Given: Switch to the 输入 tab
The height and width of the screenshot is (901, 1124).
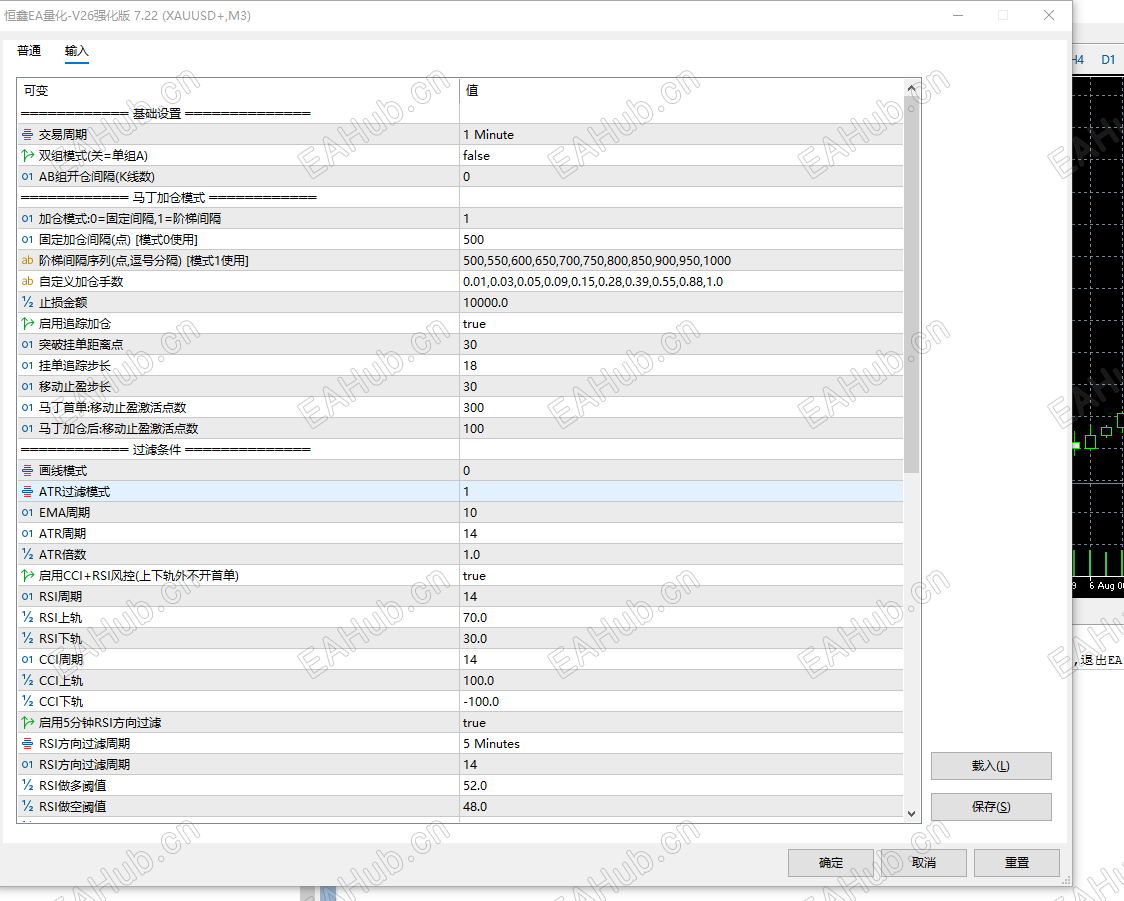Looking at the screenshot, I should point(77,51).
